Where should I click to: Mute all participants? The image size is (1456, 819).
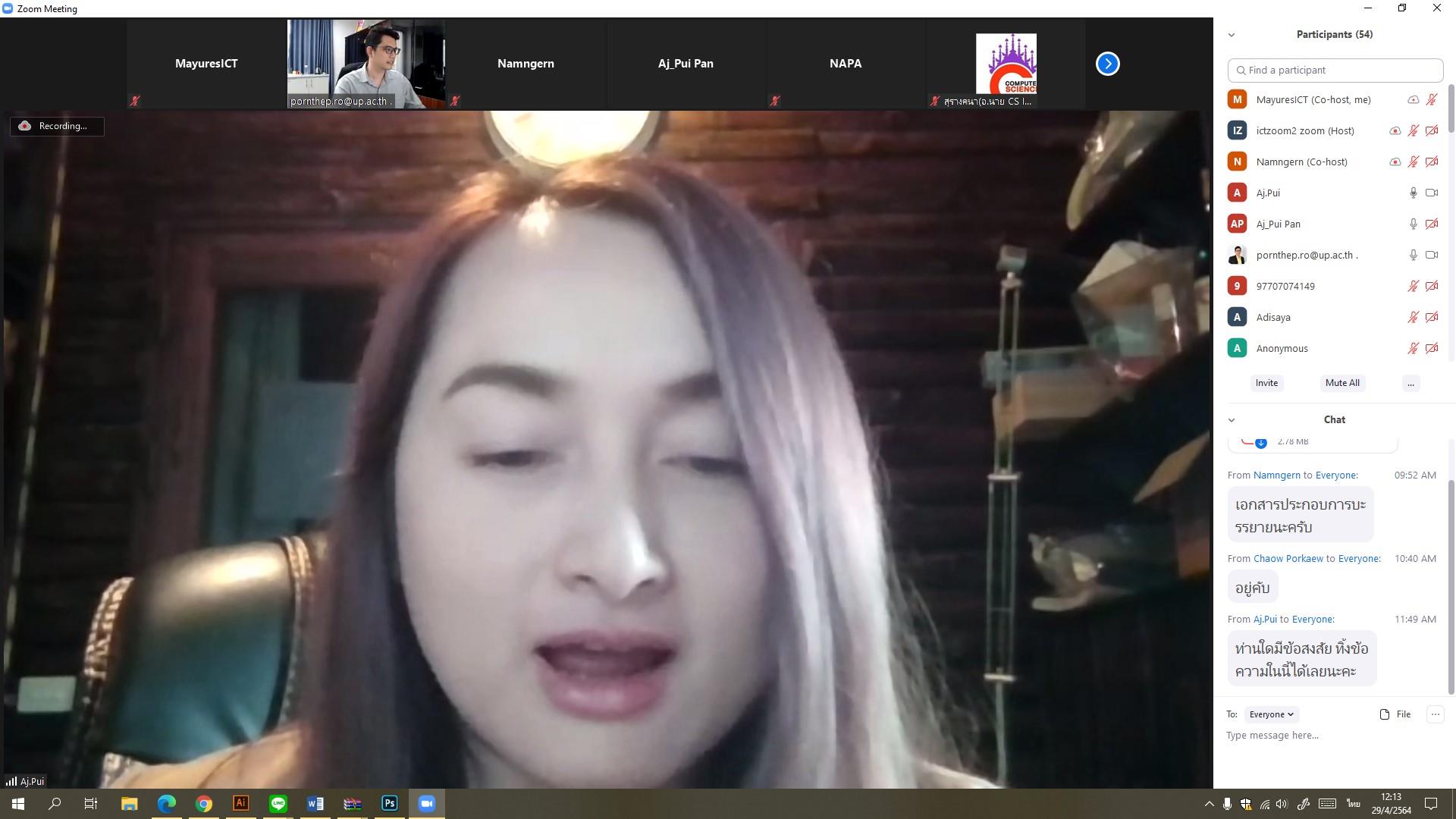[x=1342, y=383]
